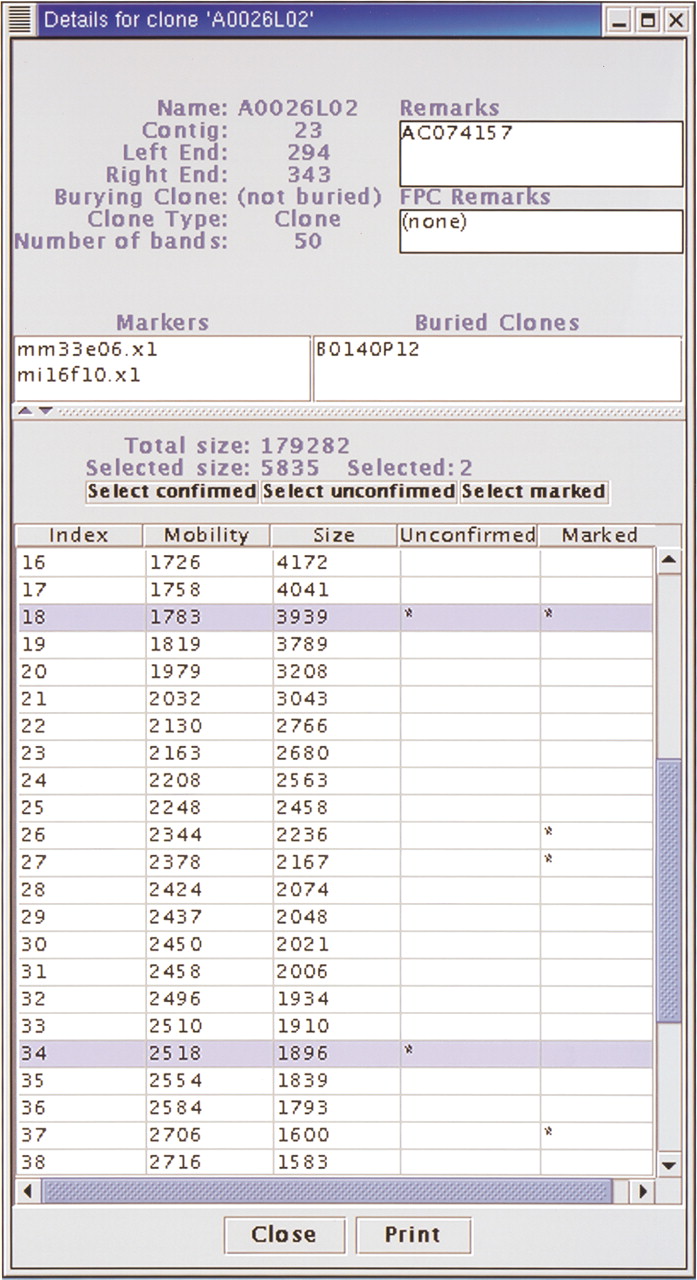Click the highlighted row with index 34
697x1280 pixels.
pos(335,1053)
